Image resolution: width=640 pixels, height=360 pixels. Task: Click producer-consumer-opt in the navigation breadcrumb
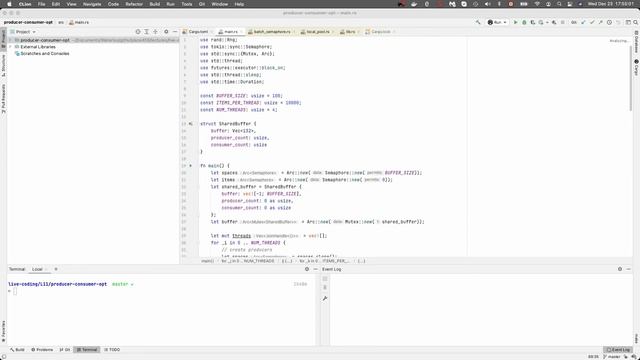28,22
